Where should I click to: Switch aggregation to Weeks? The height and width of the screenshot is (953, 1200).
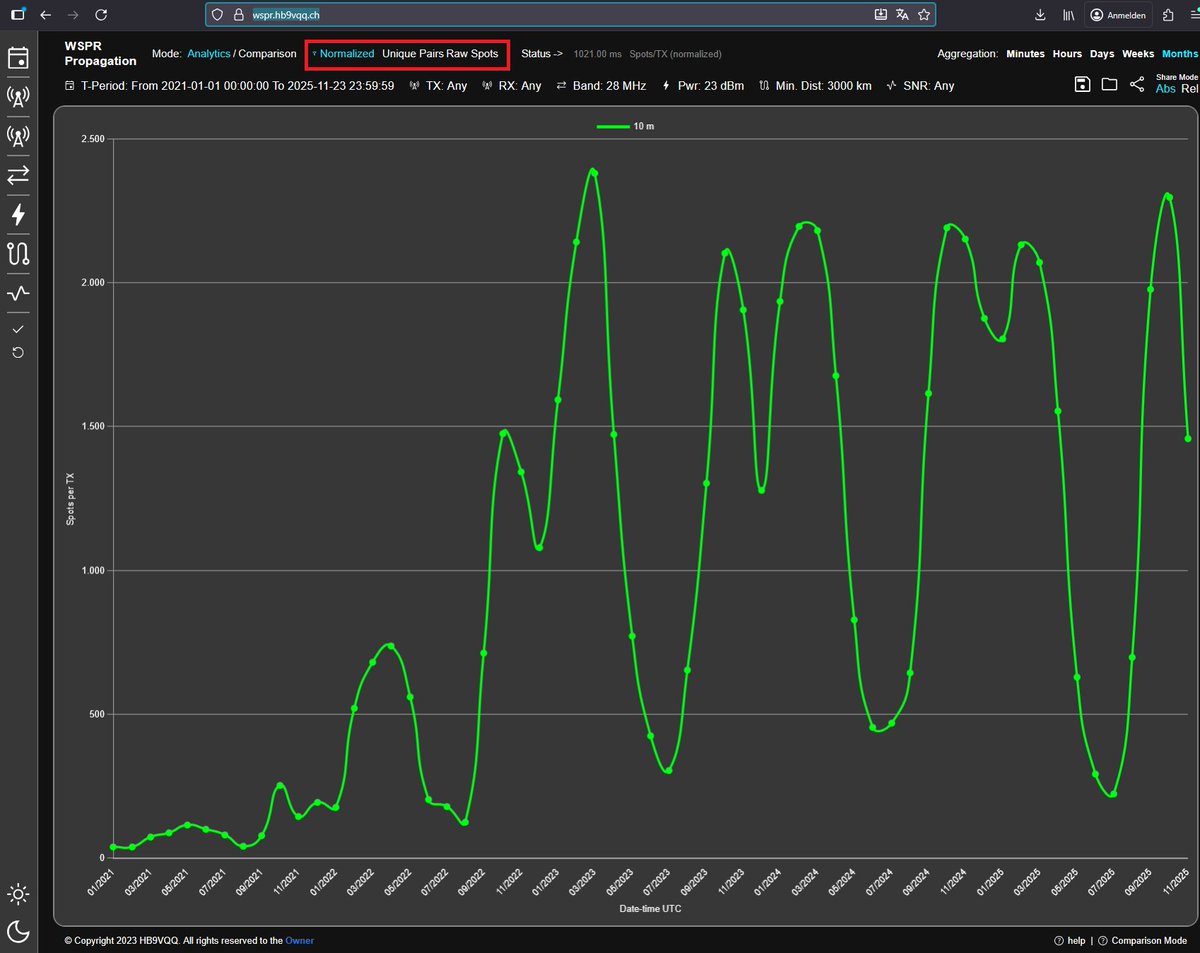pyautogui.click(x=1138, y=54)
